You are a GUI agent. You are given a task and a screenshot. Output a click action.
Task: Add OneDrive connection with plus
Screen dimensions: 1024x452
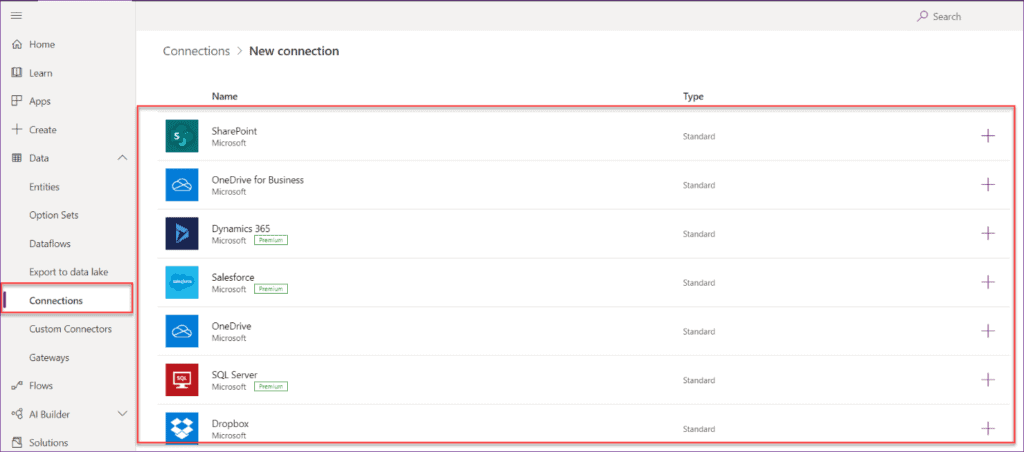click(988, 331)
